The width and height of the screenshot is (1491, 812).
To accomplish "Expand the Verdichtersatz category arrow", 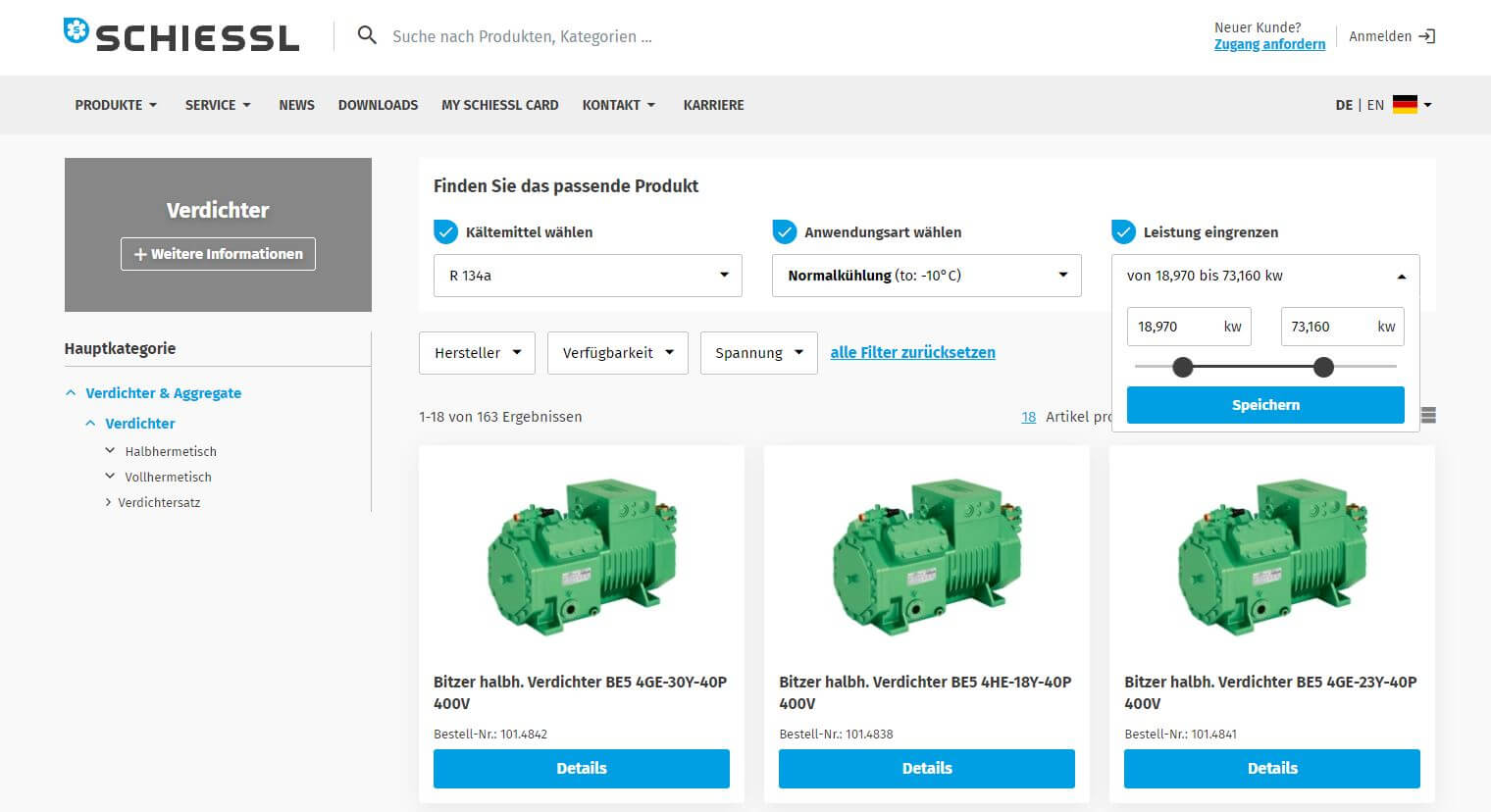I will (x=108, y=502).
